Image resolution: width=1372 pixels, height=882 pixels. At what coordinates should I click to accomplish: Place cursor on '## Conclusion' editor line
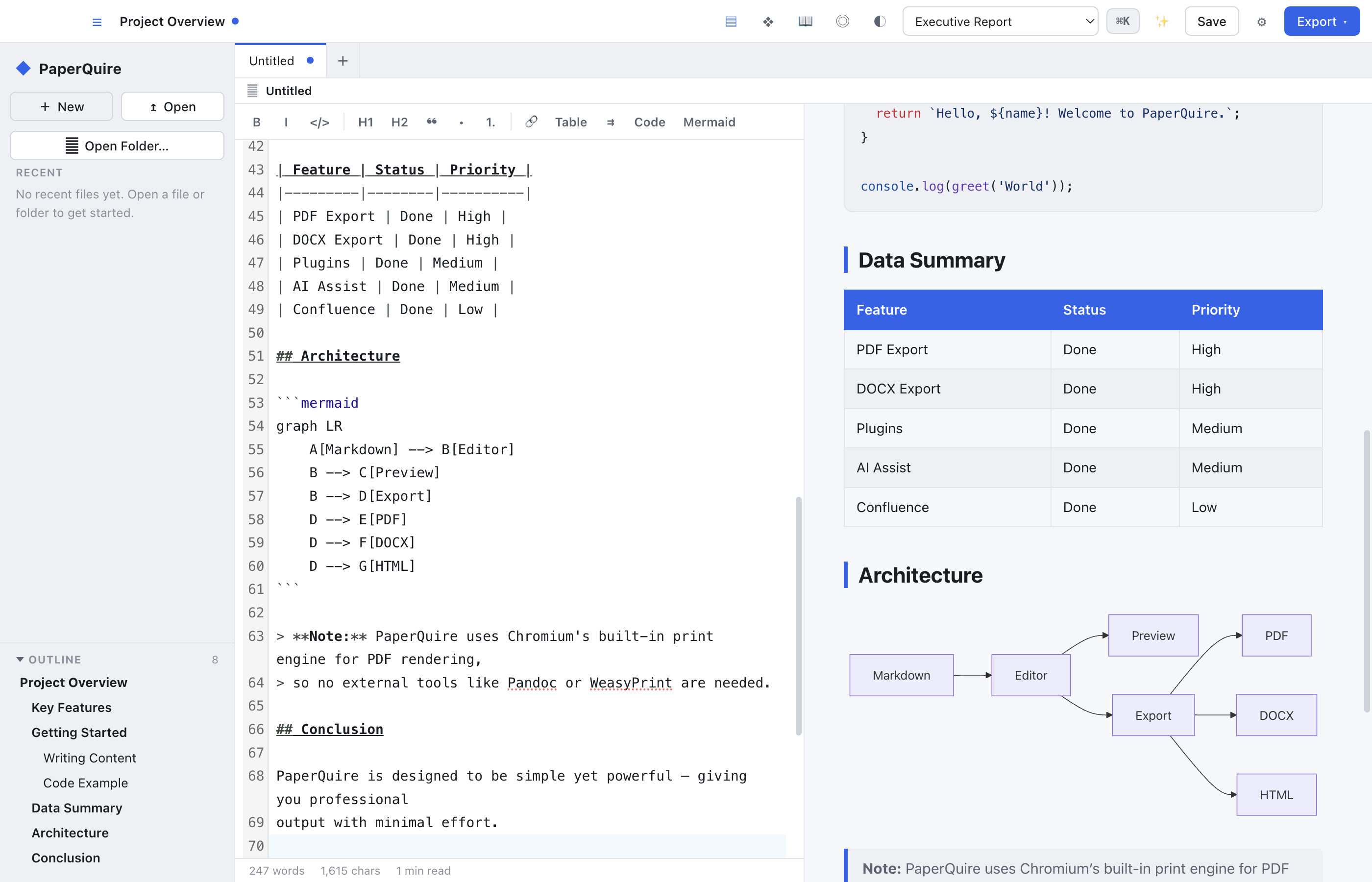(330, 729)
